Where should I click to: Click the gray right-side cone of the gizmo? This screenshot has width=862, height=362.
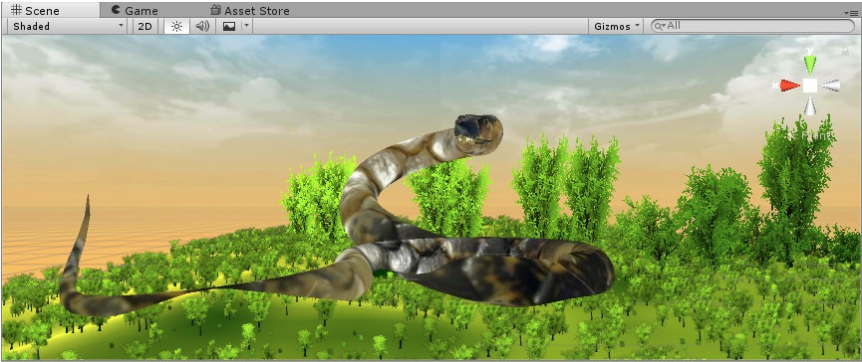831,85
